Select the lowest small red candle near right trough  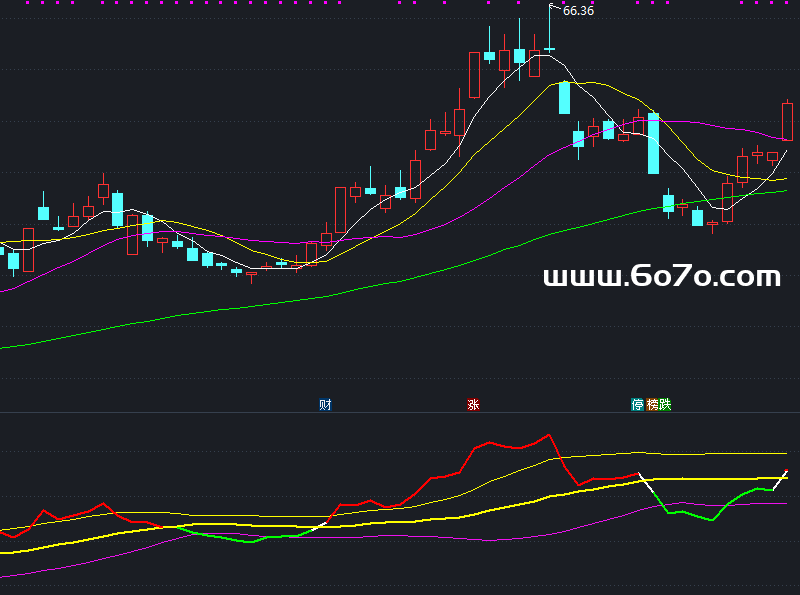click(x=713, y=225)
